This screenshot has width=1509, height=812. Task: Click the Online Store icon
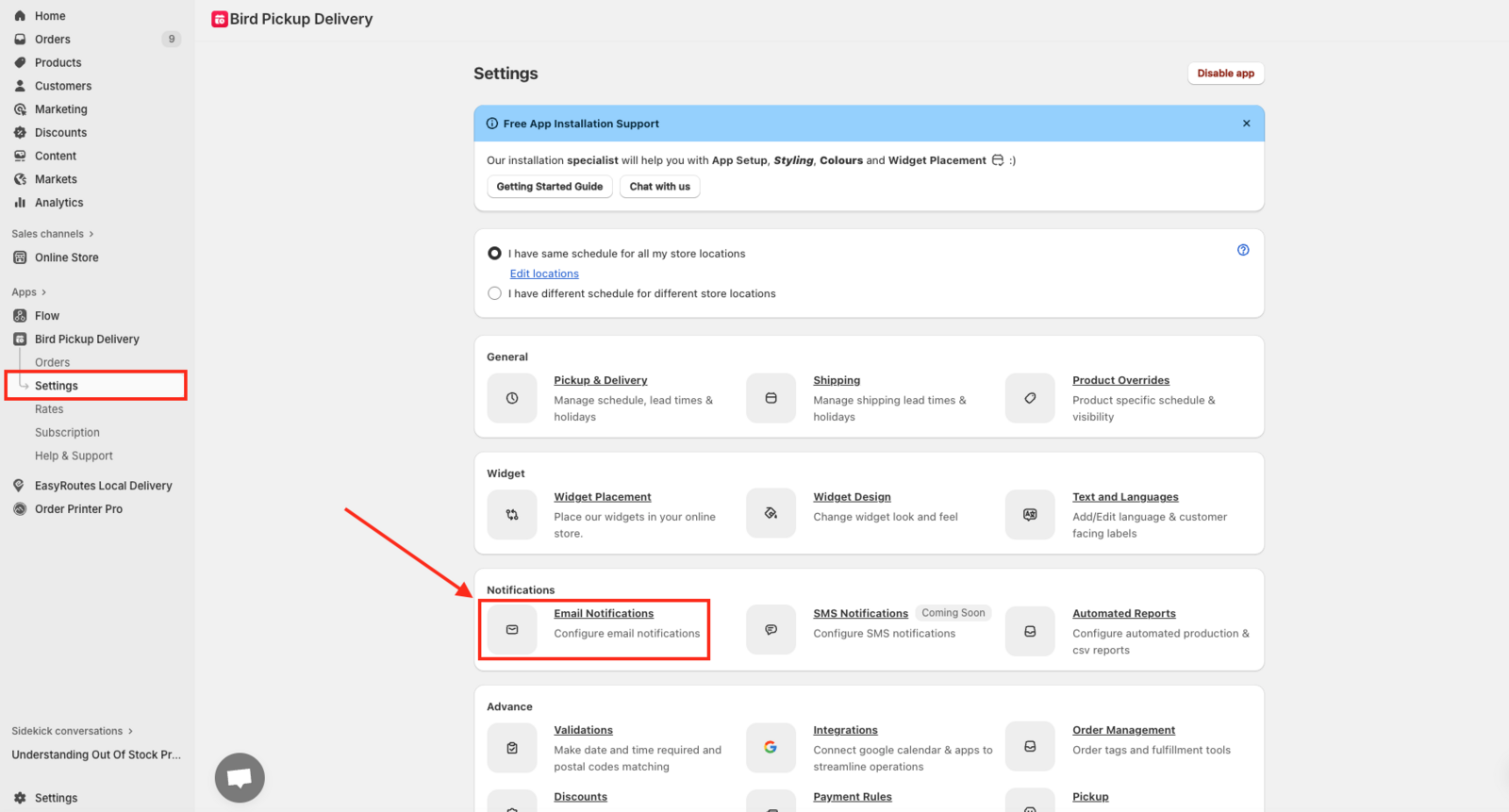click(20, 257)
